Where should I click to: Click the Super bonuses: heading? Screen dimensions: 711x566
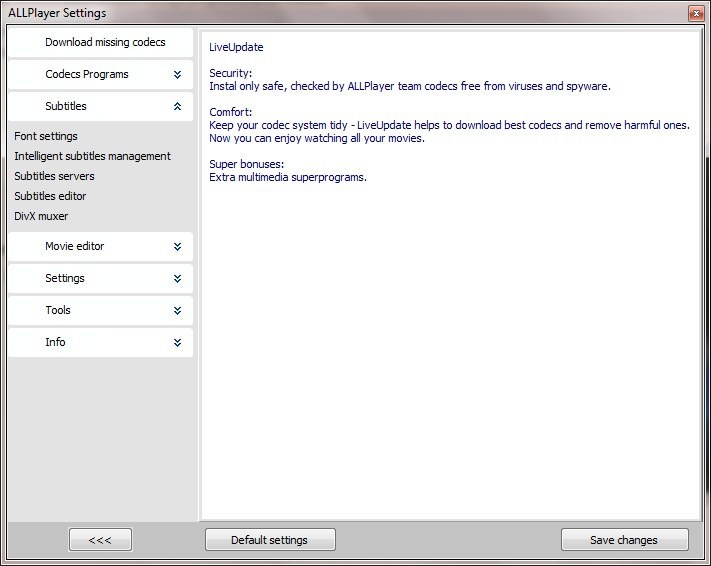247,164
